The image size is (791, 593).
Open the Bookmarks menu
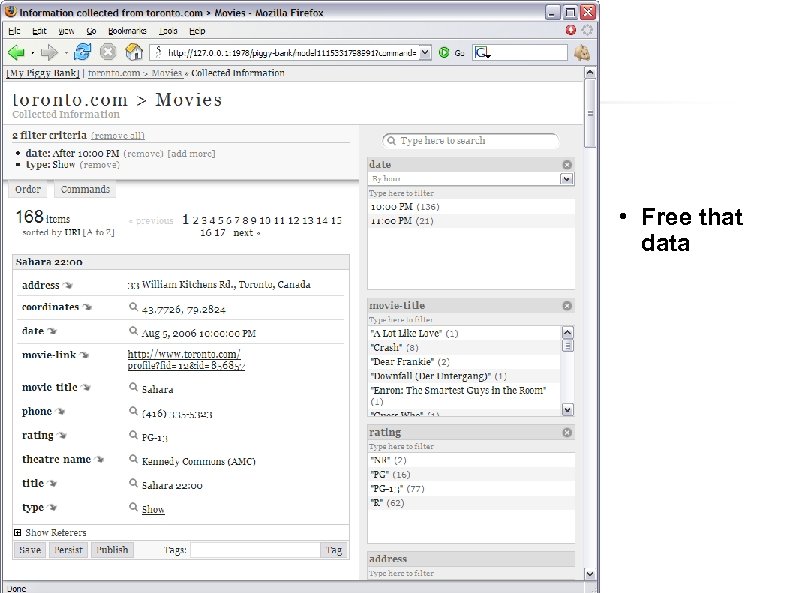pos(127,31)
